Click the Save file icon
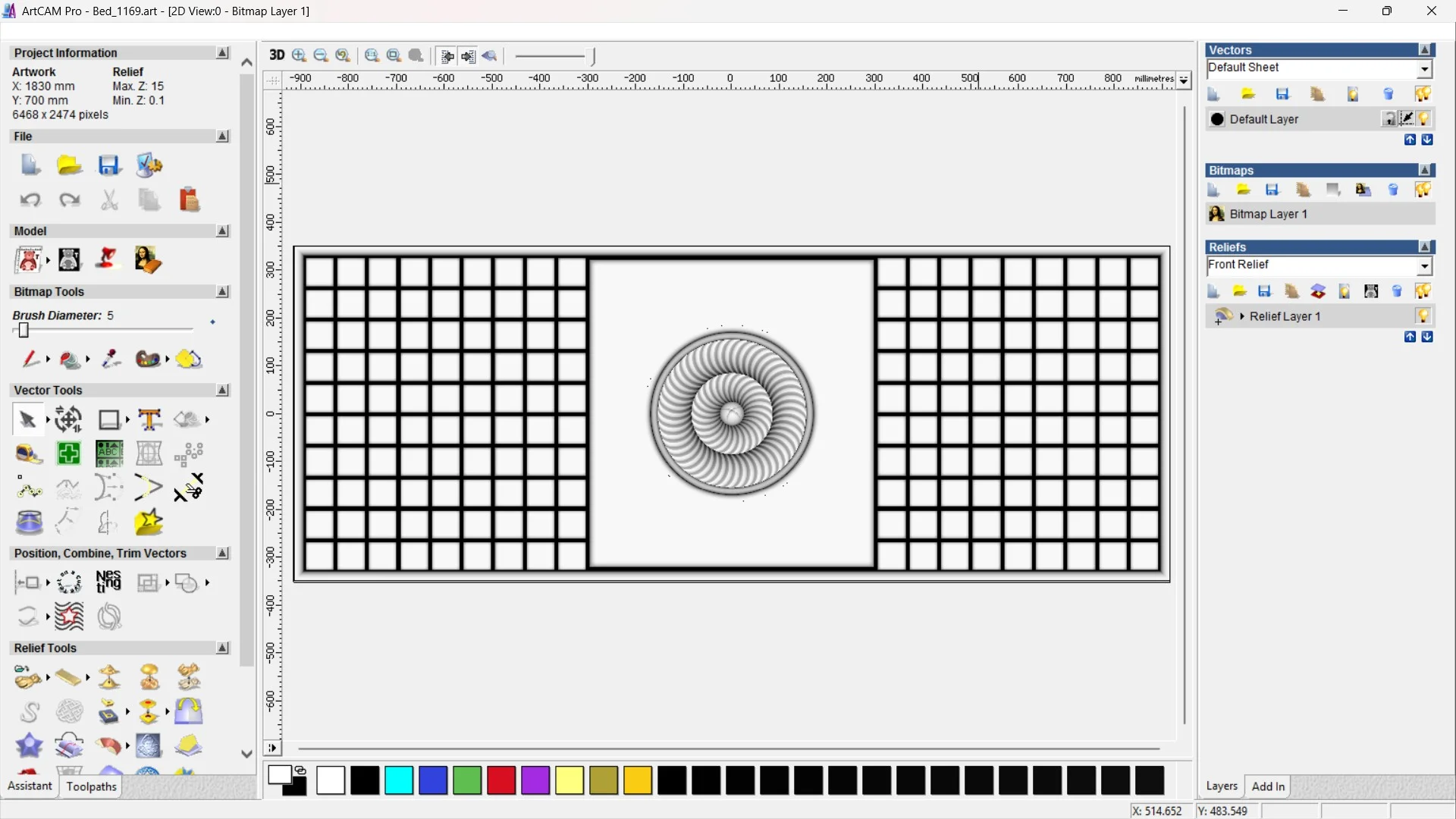Screen dimensions: 1456x819 (x=109, y=165)
